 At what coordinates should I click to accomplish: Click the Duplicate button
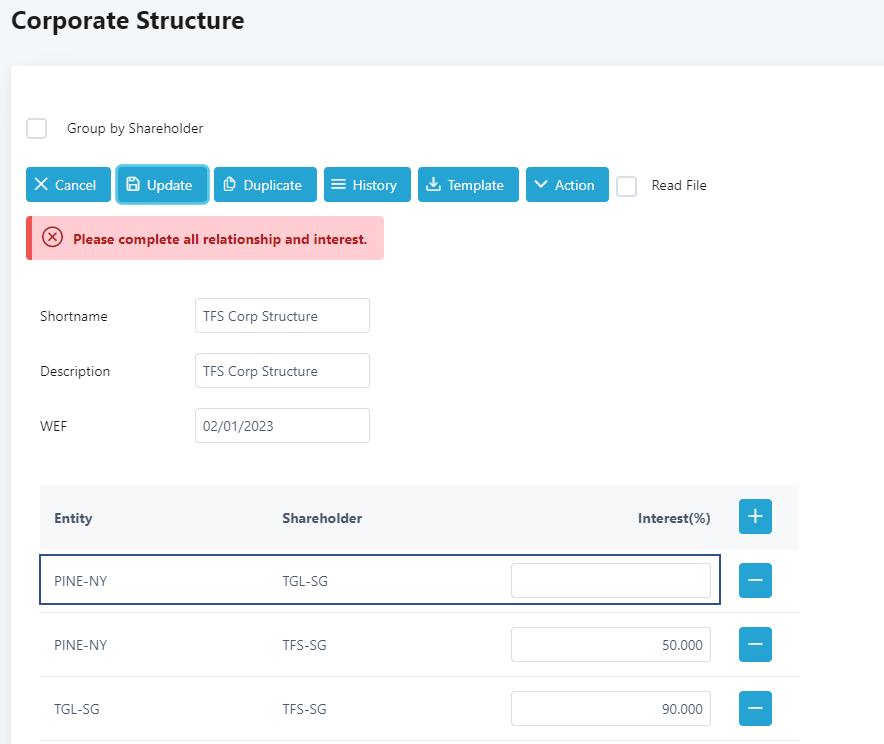(x=265, y=185)
